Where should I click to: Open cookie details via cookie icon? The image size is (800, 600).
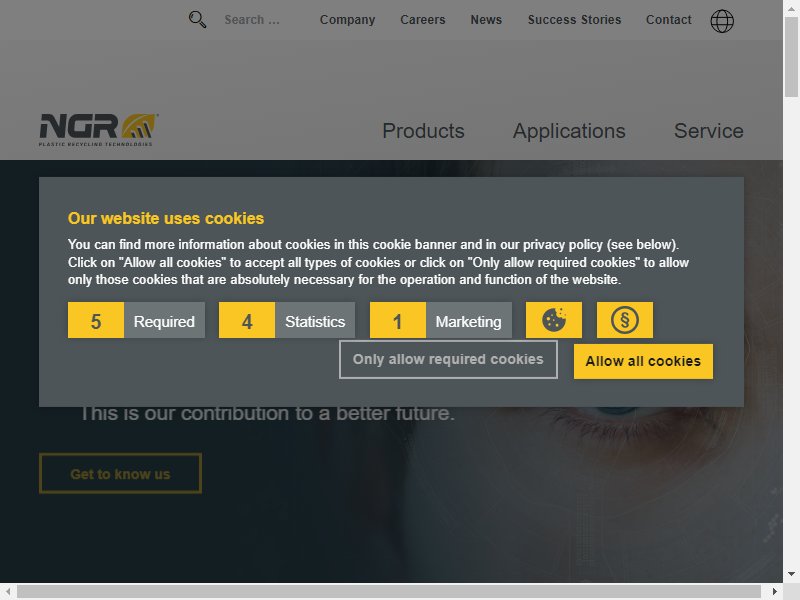click(554, 320)
